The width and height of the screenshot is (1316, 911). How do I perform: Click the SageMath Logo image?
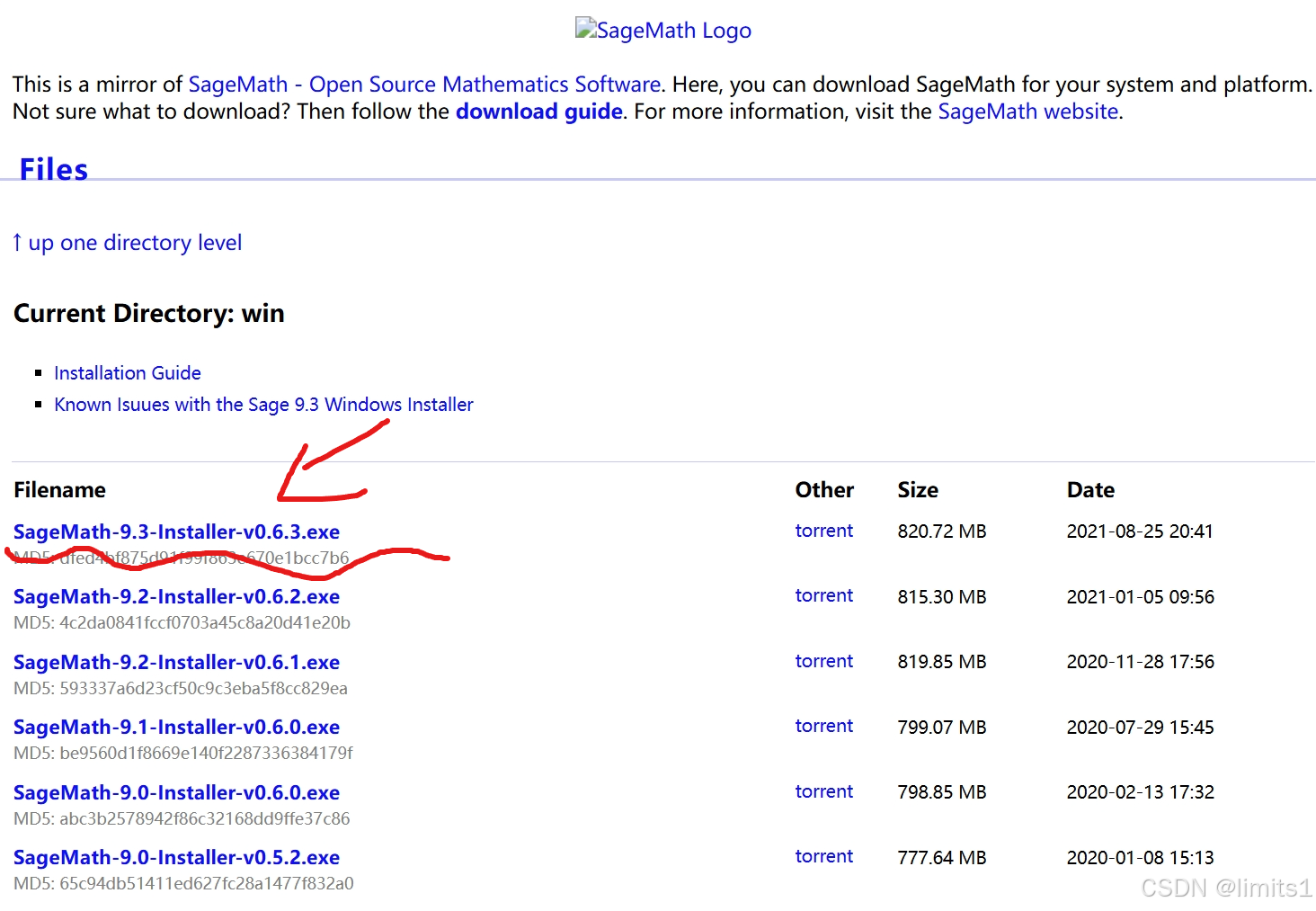663,31
